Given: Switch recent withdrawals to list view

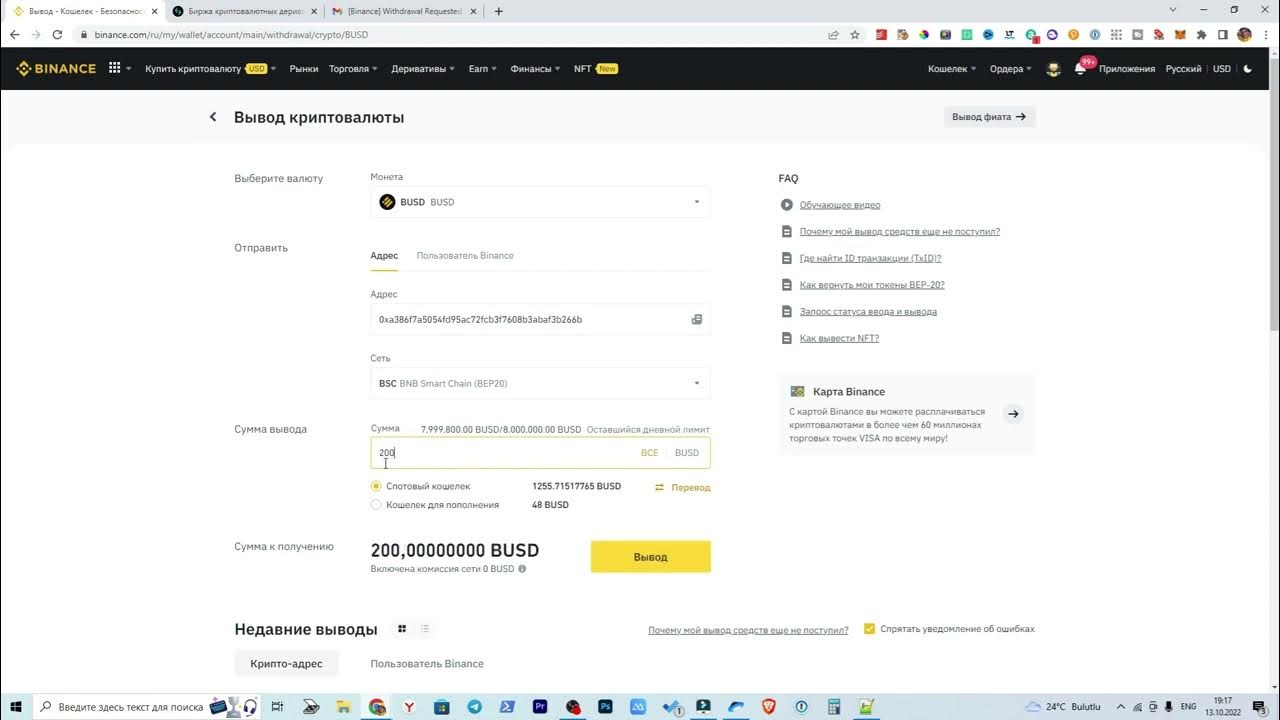Looking at the screenshot, I should coord(425,629).
